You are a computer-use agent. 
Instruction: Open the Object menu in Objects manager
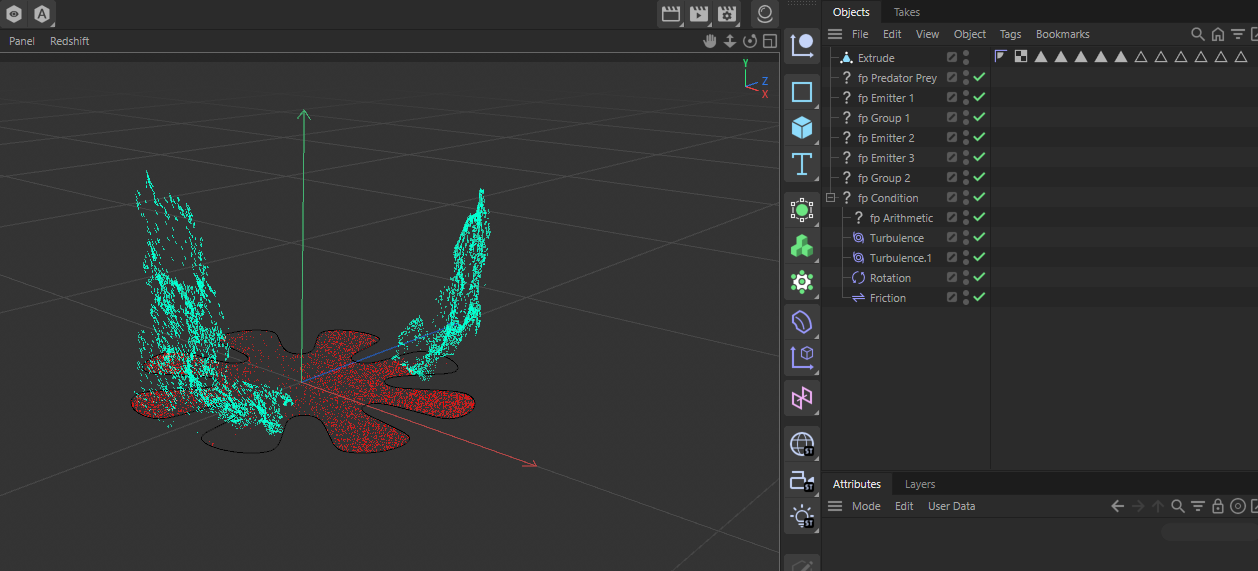tap(970, 34)
